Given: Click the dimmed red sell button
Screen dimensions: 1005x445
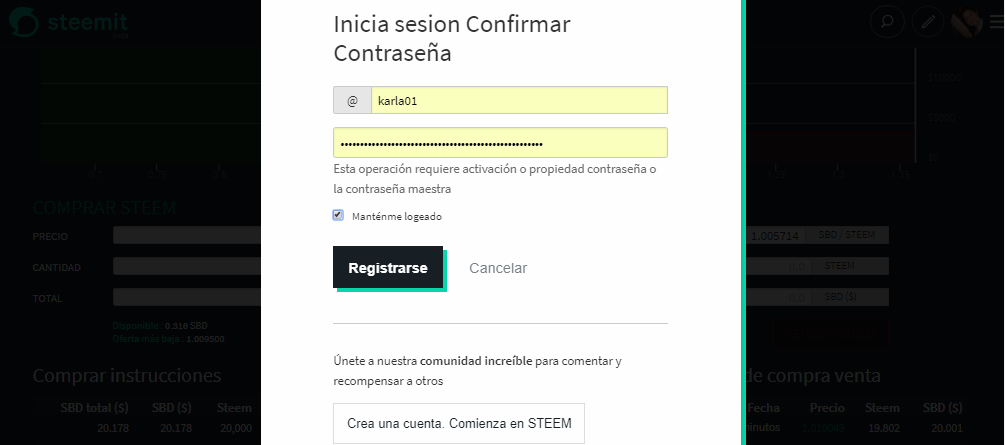Looking at the screenshot, I should point(831,333).
